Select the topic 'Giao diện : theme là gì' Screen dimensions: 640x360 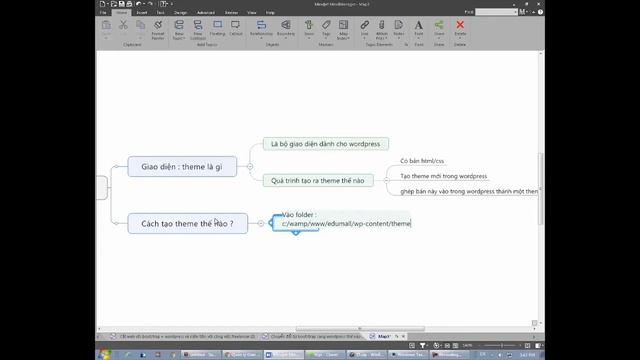coord(182,167)
